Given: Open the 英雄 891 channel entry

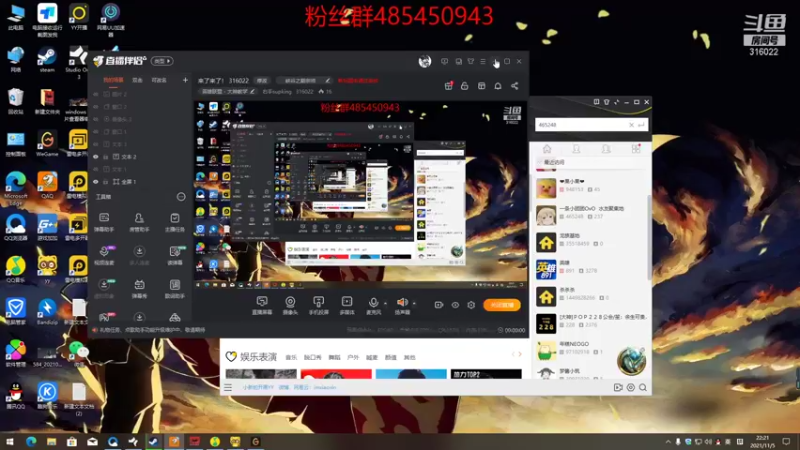Looking at the screenshot, I should [592, 269].
